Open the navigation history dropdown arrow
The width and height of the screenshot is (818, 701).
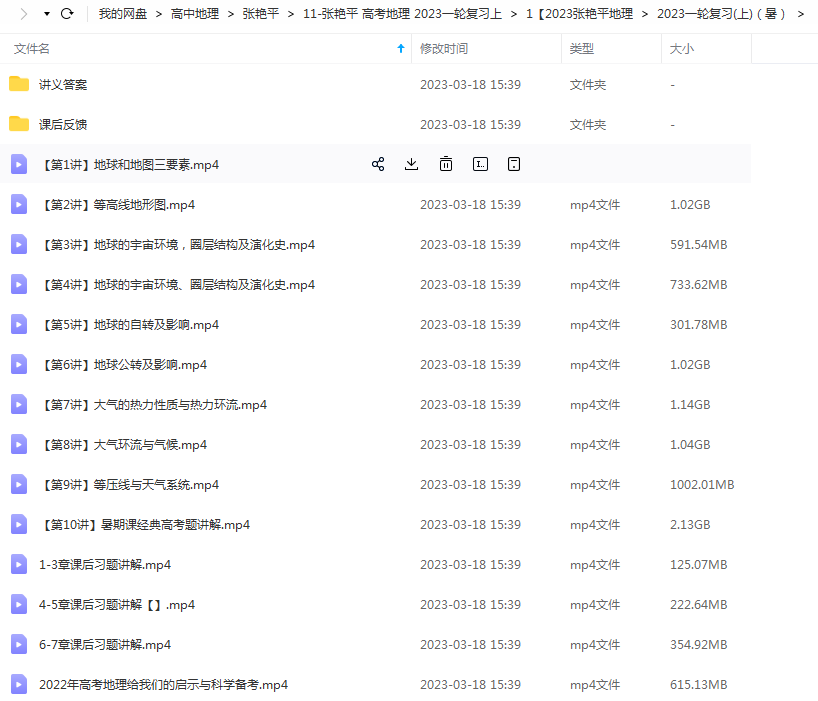click(46, 14)
